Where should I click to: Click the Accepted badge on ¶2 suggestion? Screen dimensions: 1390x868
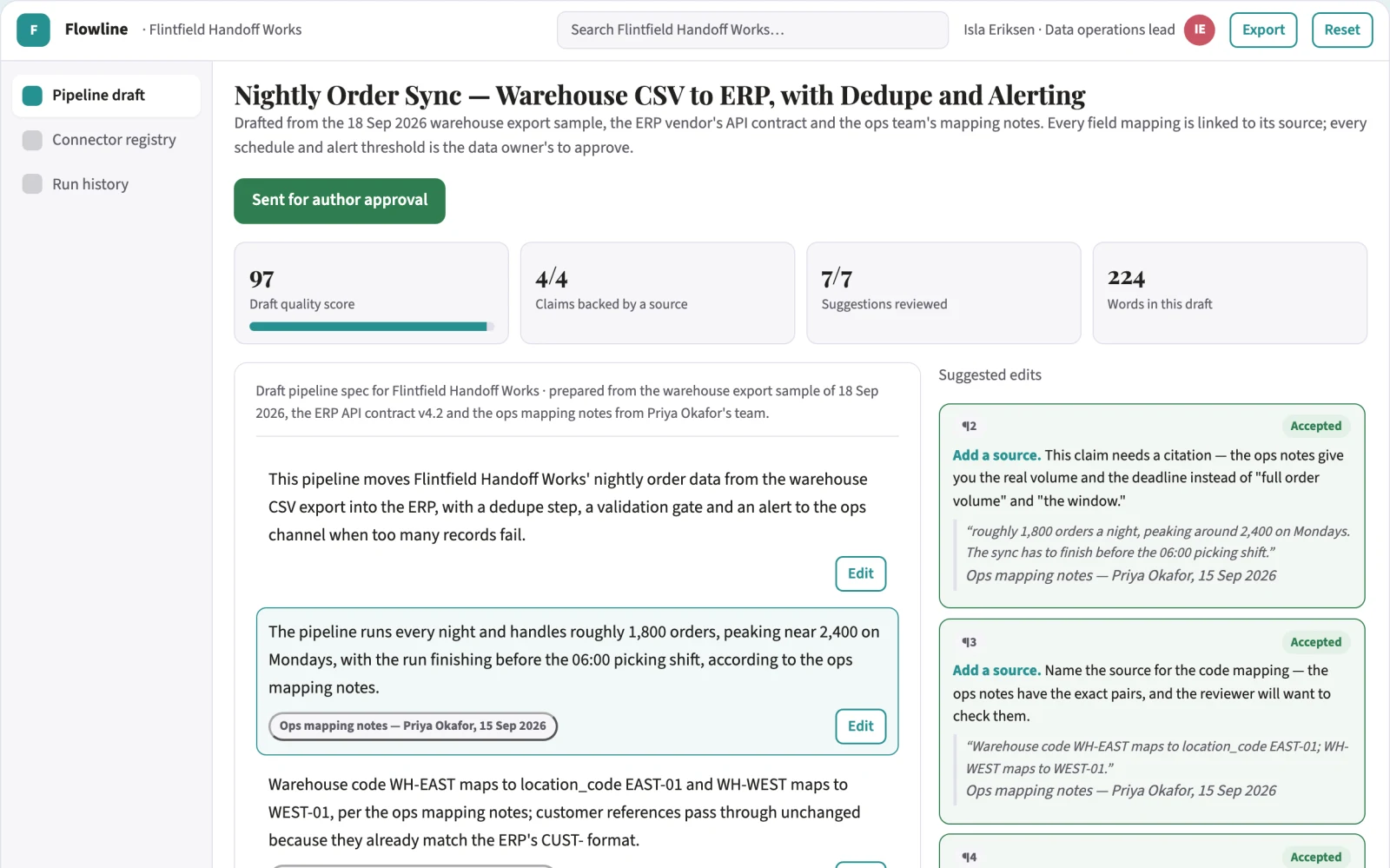[x=1315, y=426]
